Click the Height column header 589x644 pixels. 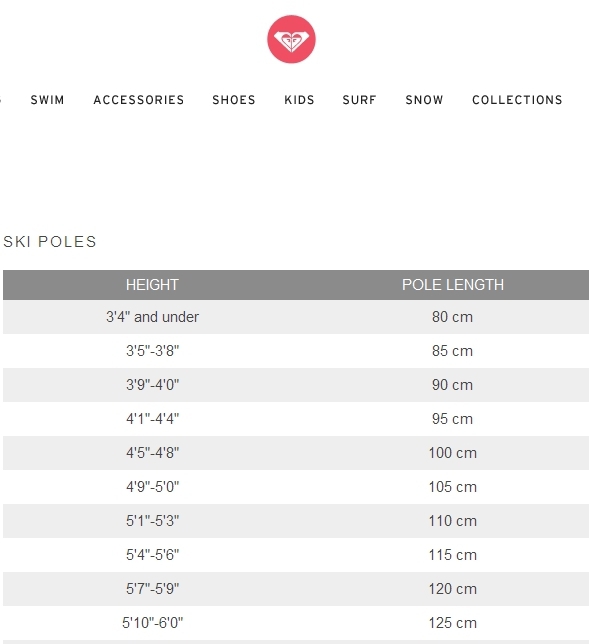click(152, 285)
